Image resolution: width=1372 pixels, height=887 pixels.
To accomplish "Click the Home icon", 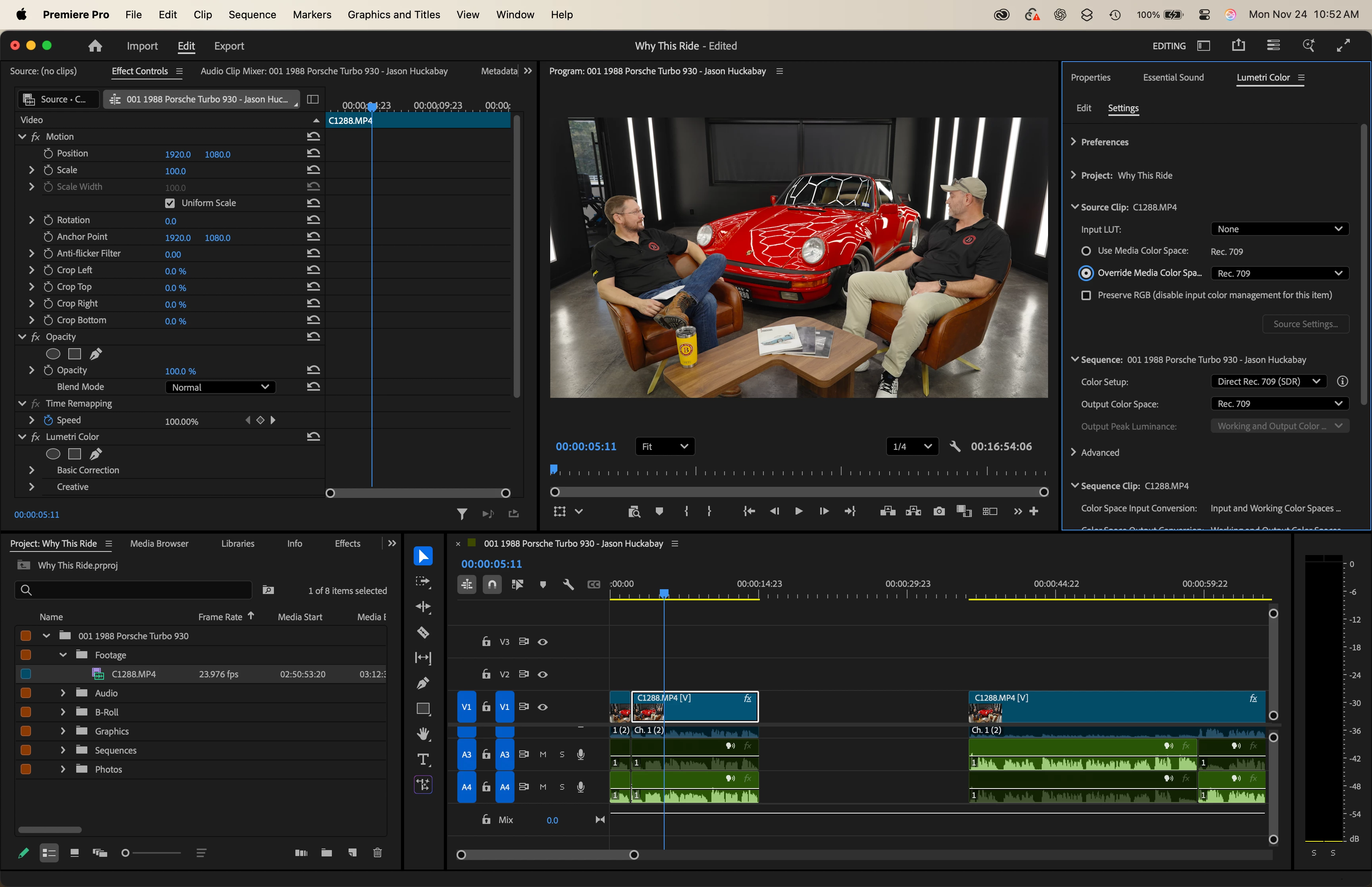I will (95, 46).
